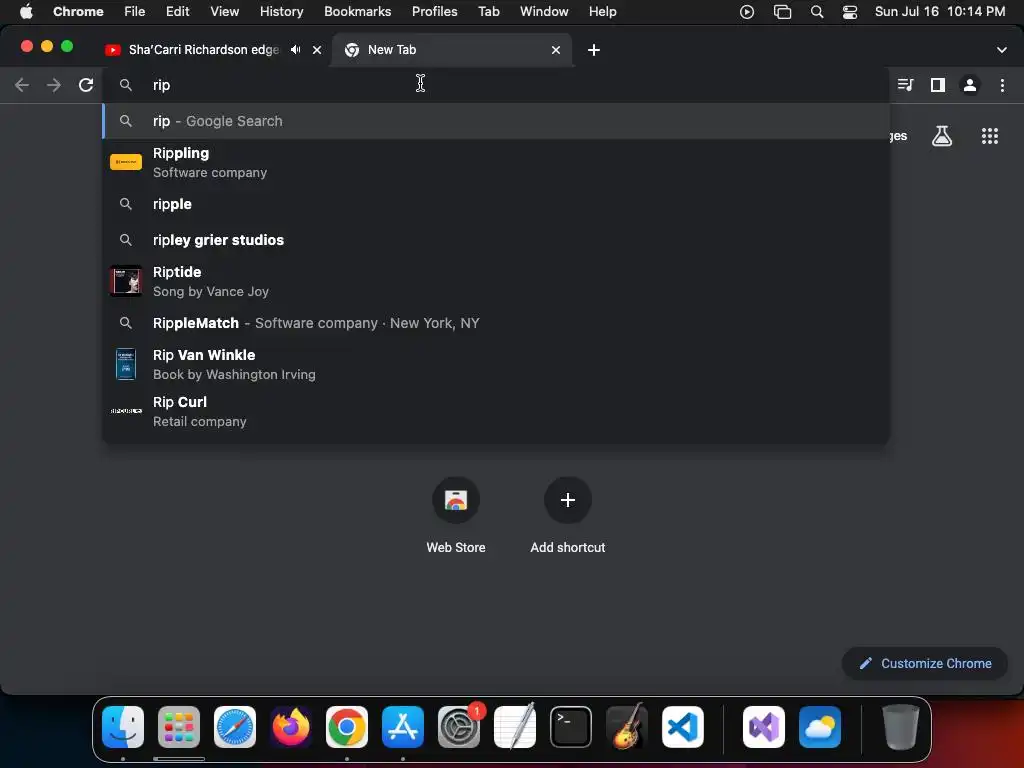The width and height of the screenshot is (1024, 768).
Task: Click Customize Chrome button
Action: click(x=925, y=664)
